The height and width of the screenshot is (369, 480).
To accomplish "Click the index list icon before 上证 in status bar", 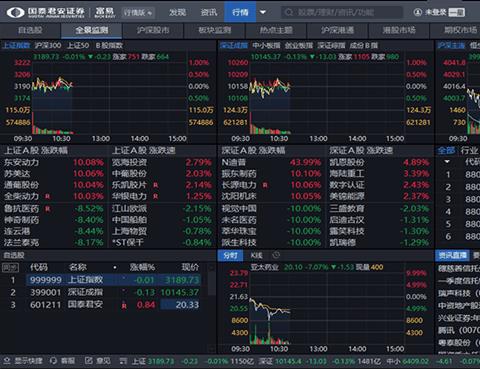I will point(123,361).
